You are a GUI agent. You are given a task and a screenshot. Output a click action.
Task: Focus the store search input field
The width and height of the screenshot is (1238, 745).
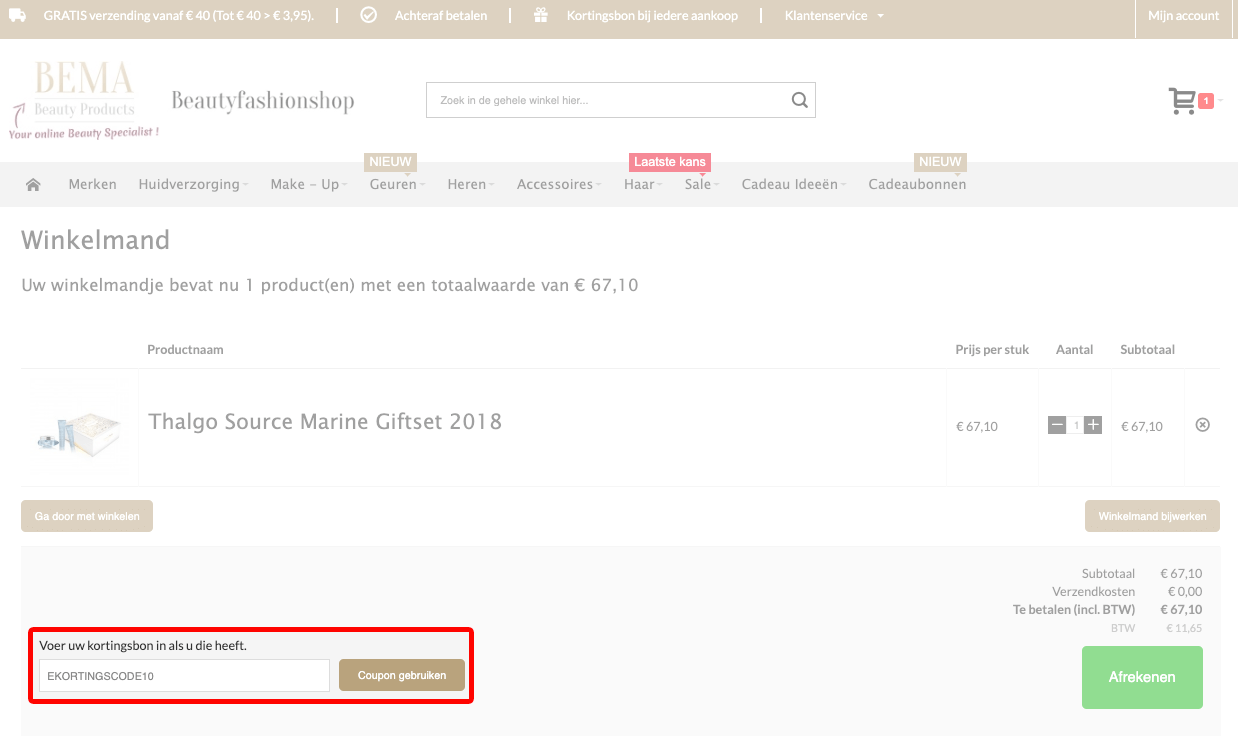(x=608, y=100)
